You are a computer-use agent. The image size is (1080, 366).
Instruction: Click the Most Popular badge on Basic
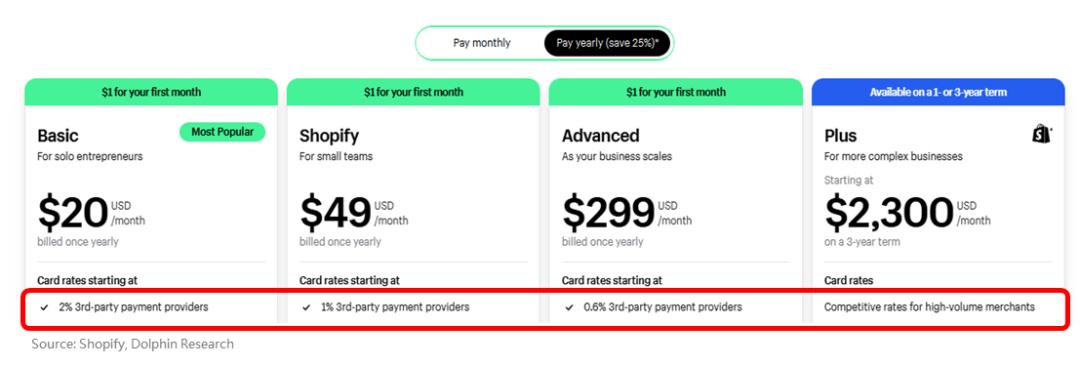(222, 132)
